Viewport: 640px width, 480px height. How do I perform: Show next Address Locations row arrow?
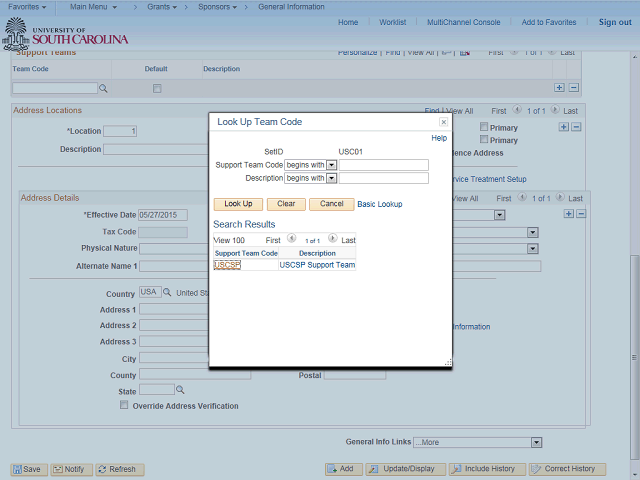[x=555, y=109]
